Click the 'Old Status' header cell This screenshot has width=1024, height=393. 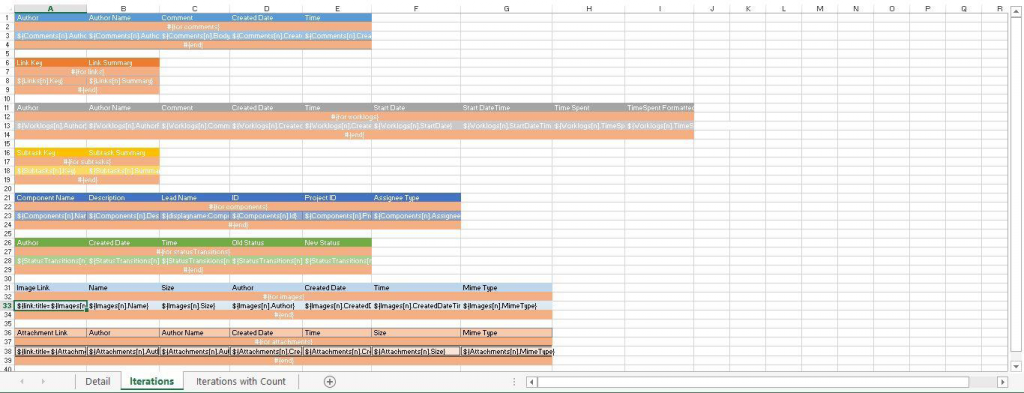point(266,242)
